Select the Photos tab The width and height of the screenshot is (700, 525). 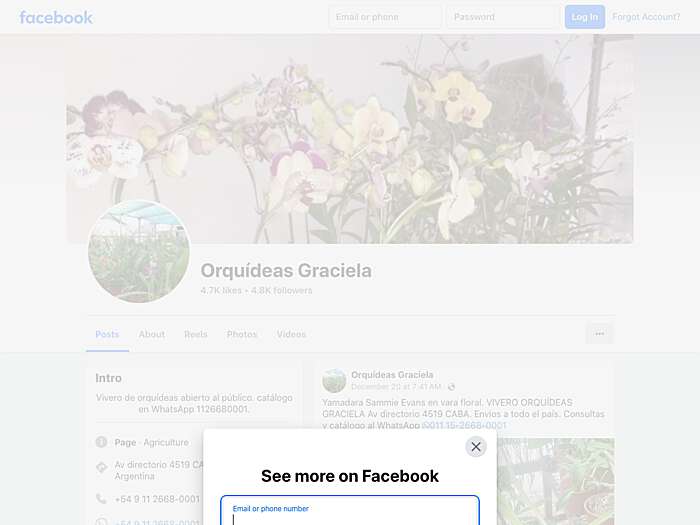242,334
